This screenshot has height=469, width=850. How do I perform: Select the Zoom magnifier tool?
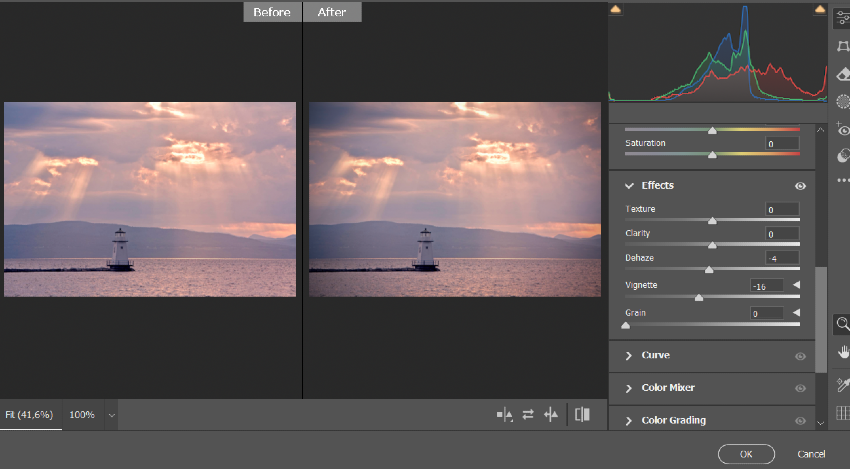click(x=843, y=323)
